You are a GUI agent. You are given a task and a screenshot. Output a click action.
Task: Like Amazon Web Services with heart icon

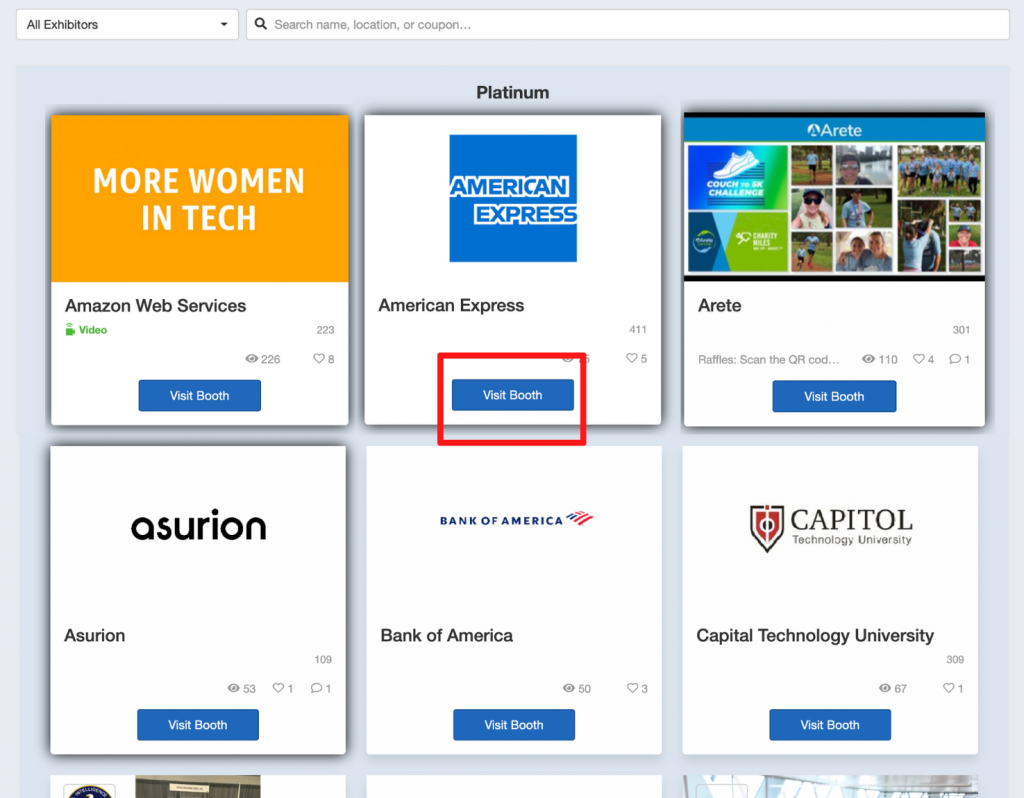(x=319, y=359)
